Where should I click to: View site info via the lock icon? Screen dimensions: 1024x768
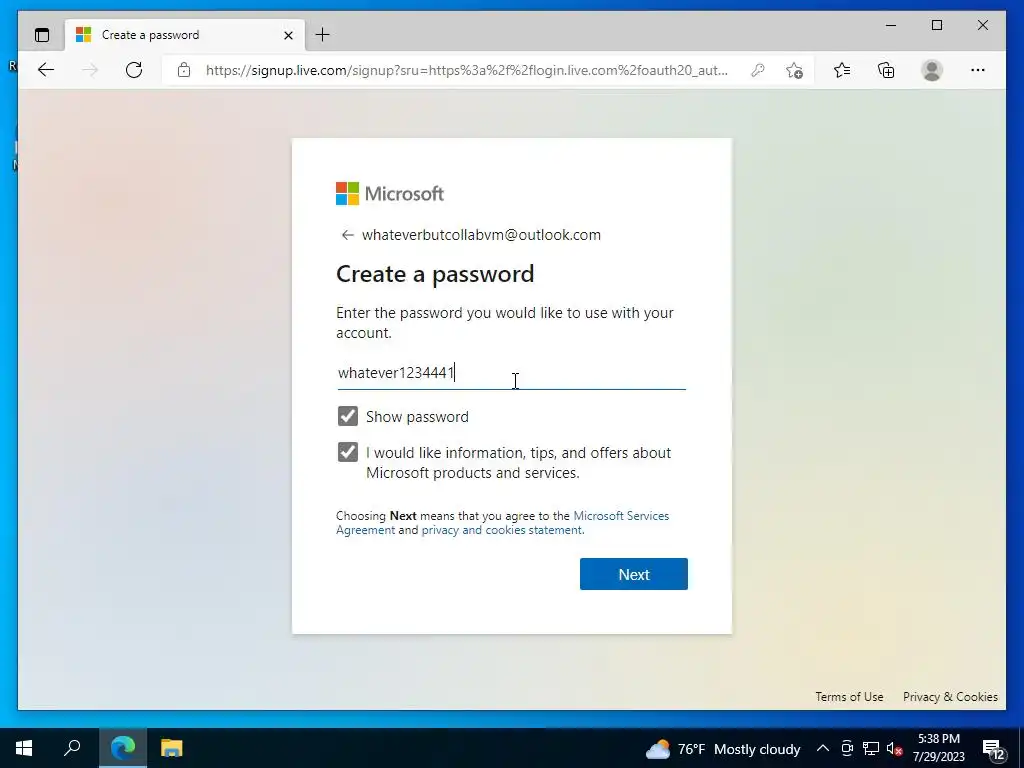pos(184,70)
